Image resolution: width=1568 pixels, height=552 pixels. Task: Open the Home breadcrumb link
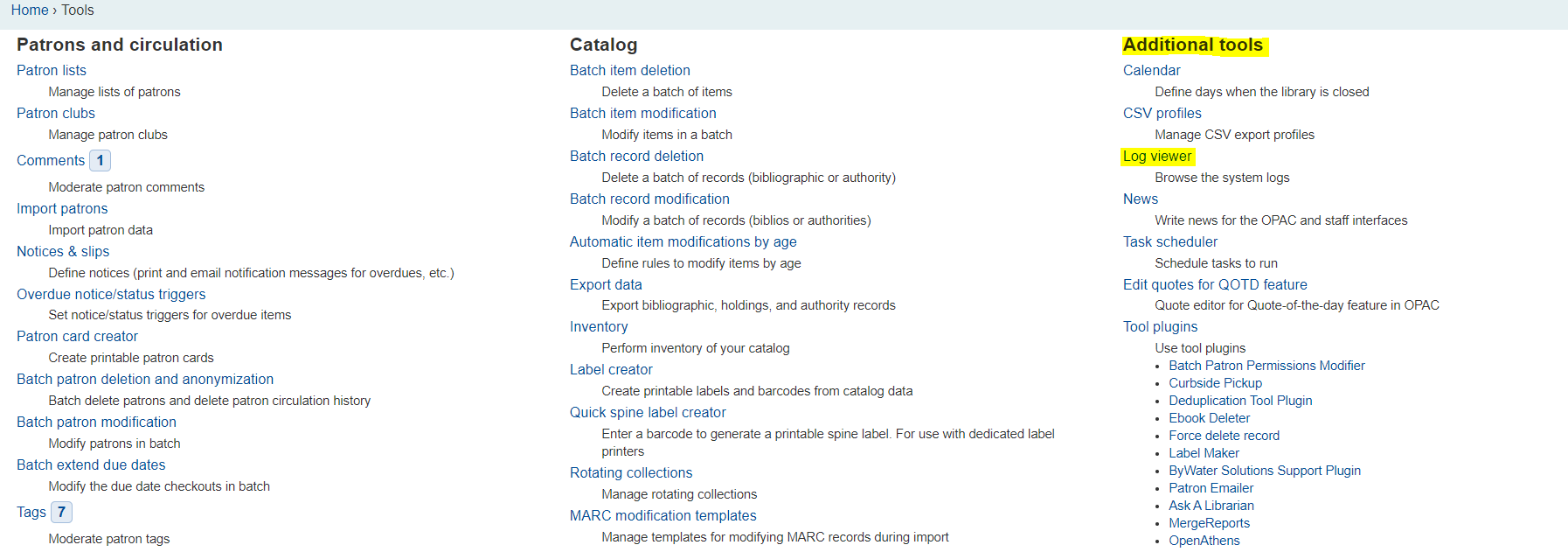coord(29,10)
